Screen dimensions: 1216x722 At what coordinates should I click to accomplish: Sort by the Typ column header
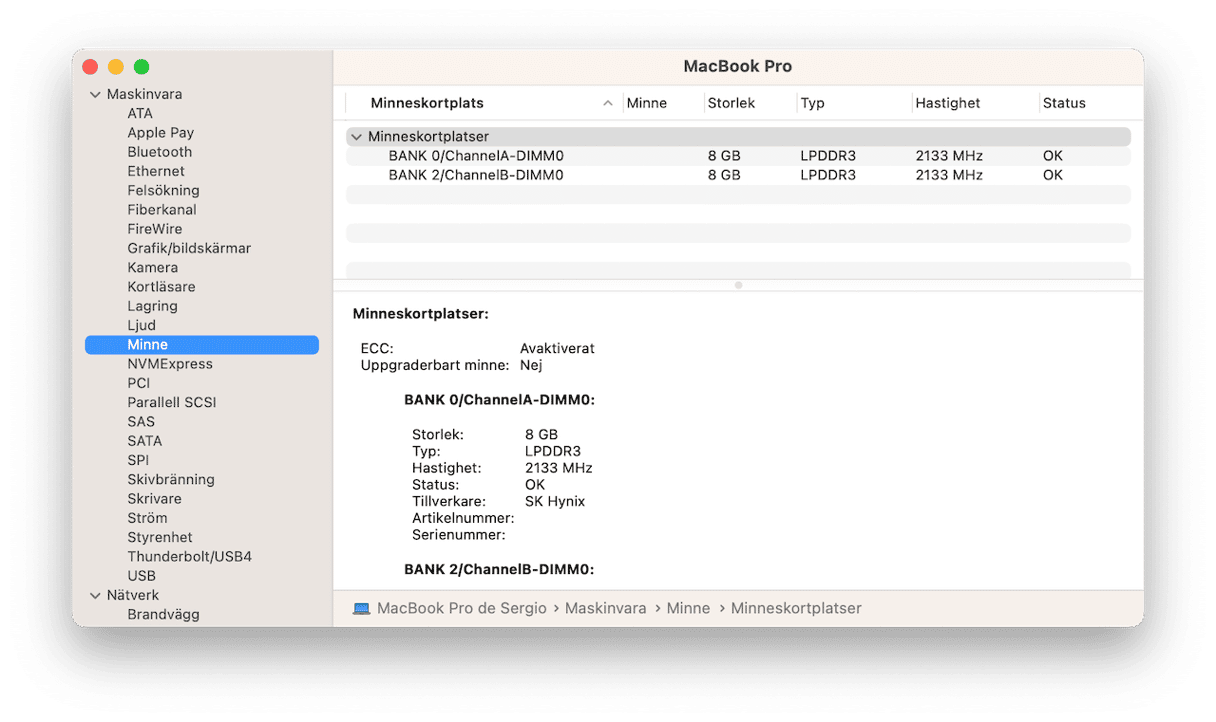click(812, 103)
